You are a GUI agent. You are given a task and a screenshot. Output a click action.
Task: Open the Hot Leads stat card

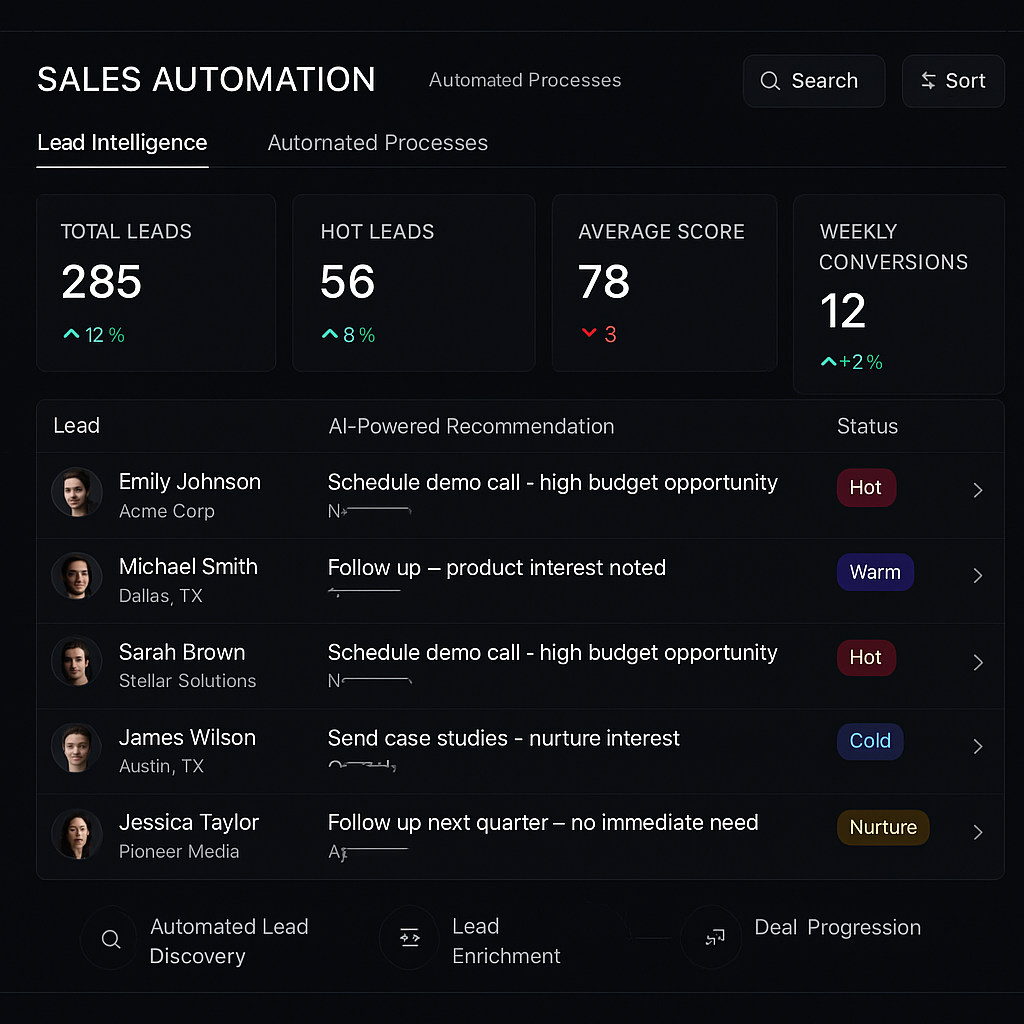click(x=413, y=283)
